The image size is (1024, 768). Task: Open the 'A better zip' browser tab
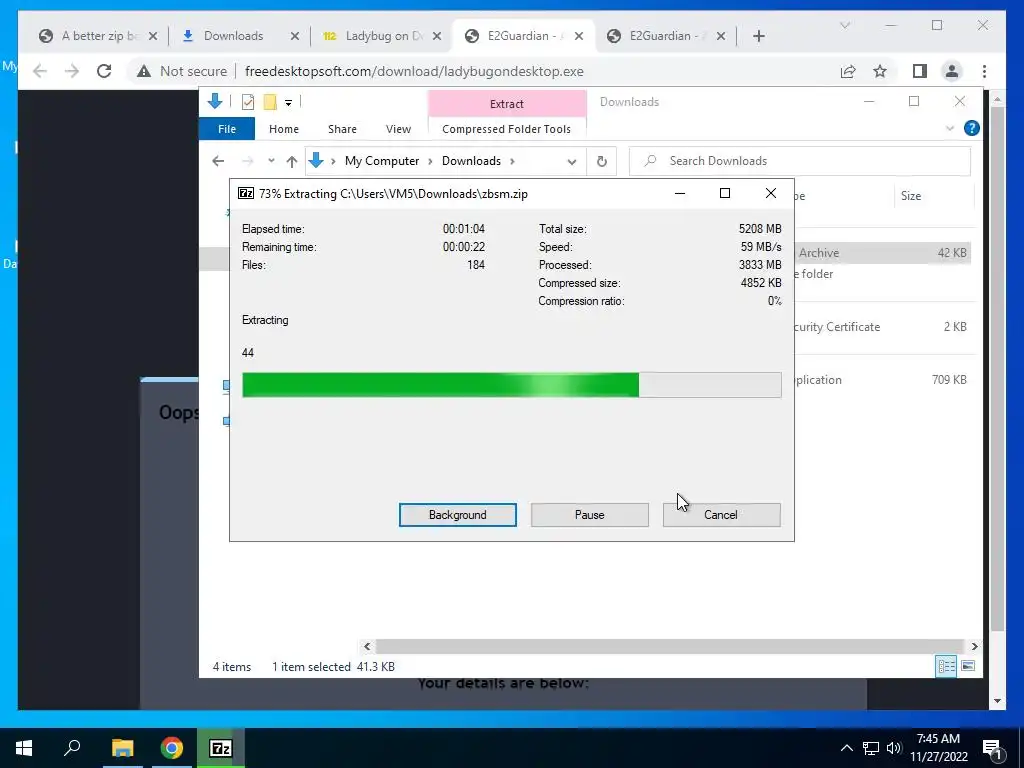coord(98,36)
